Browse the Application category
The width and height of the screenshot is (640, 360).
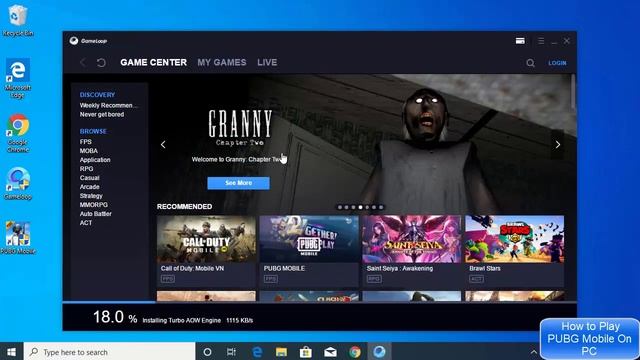[x=95, y=160]
